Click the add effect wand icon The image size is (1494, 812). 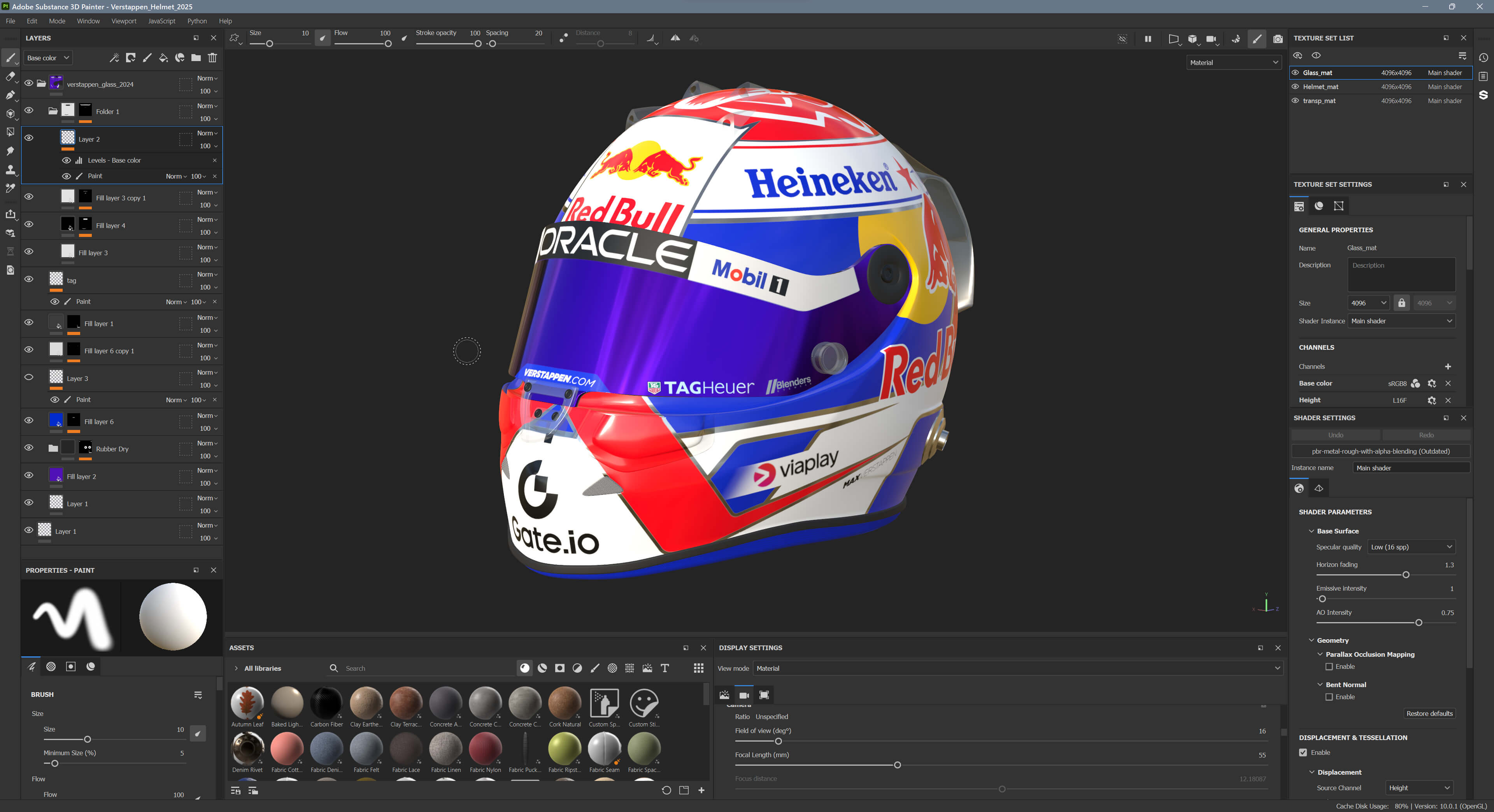click(114, 58)
